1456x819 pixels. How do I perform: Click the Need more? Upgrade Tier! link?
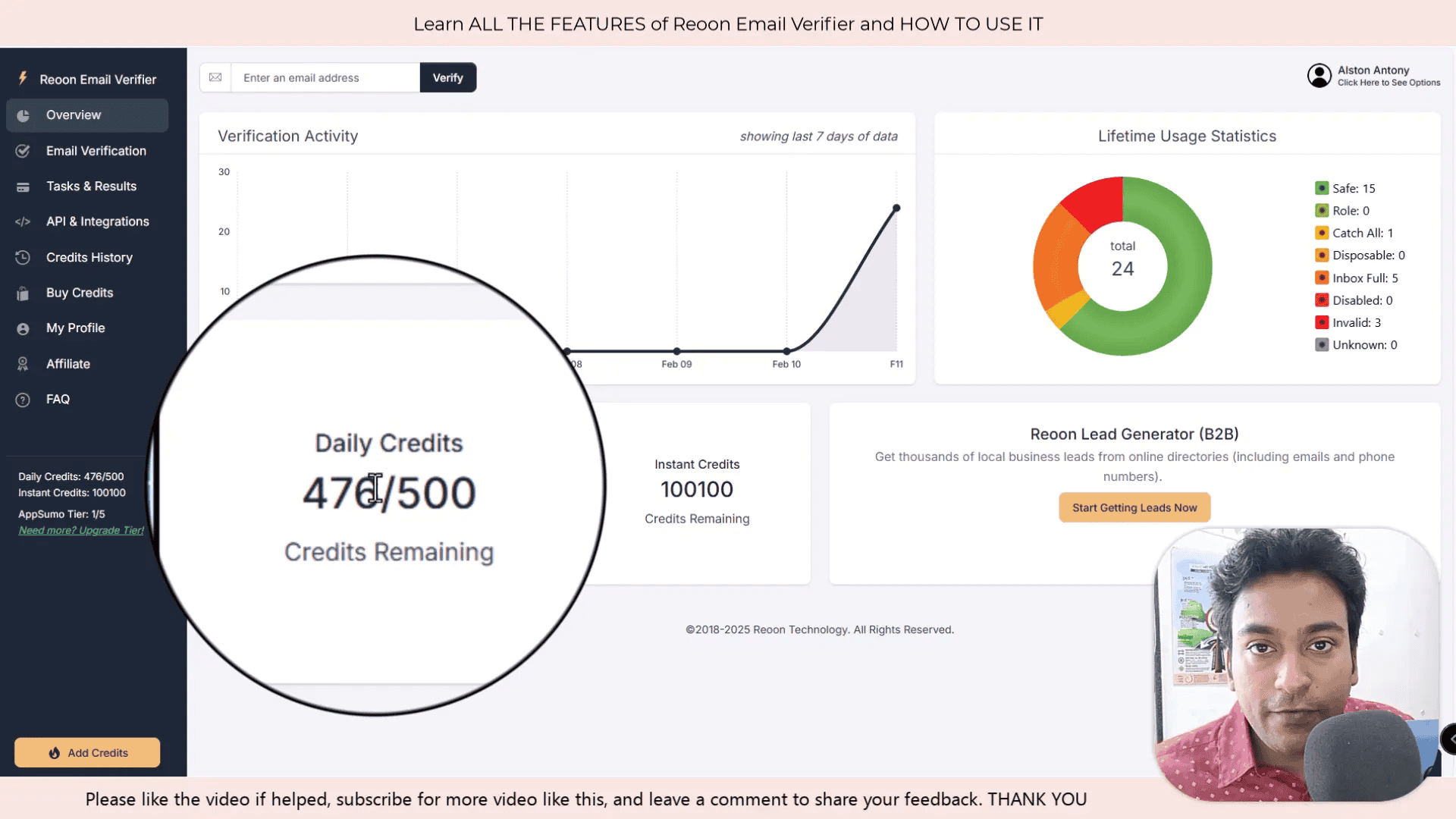tap(81, 530)
